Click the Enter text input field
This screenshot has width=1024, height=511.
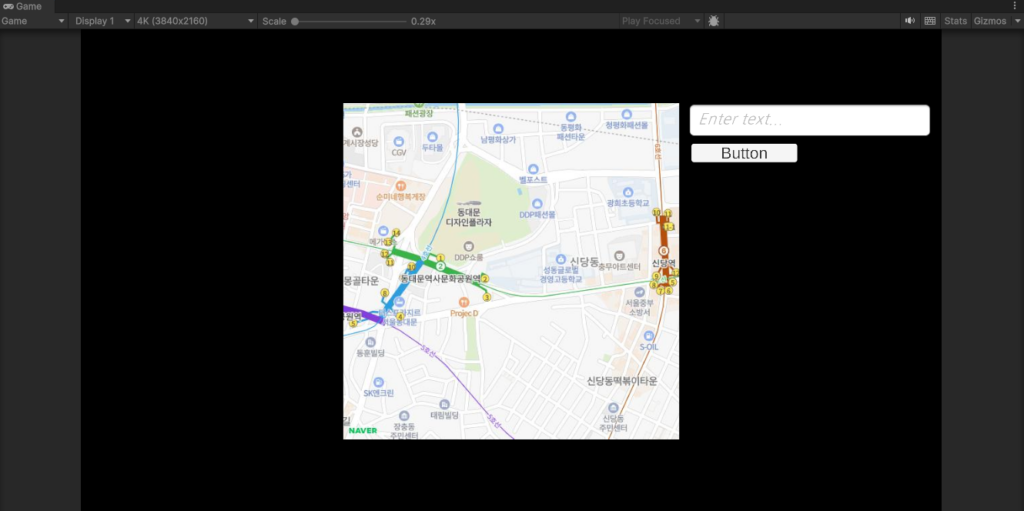[x=810, y=120]
